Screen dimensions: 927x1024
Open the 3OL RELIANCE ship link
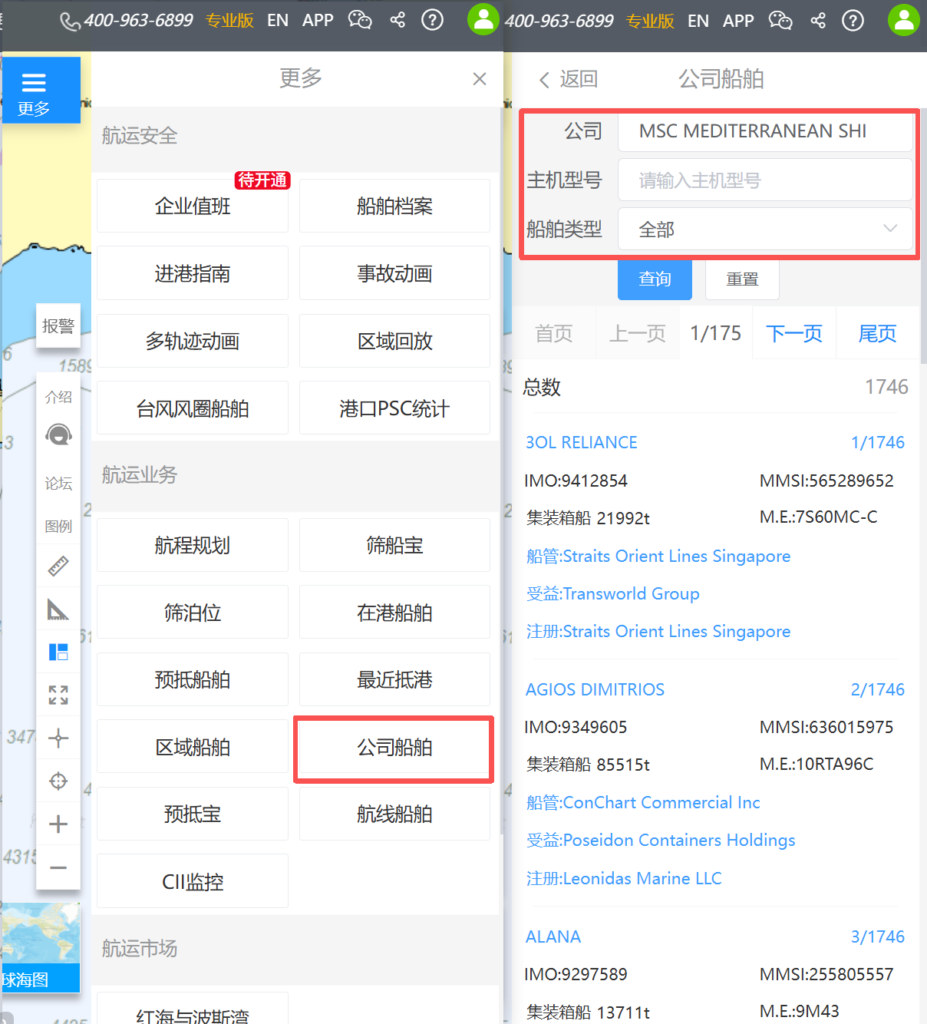(x=581, y=442)
